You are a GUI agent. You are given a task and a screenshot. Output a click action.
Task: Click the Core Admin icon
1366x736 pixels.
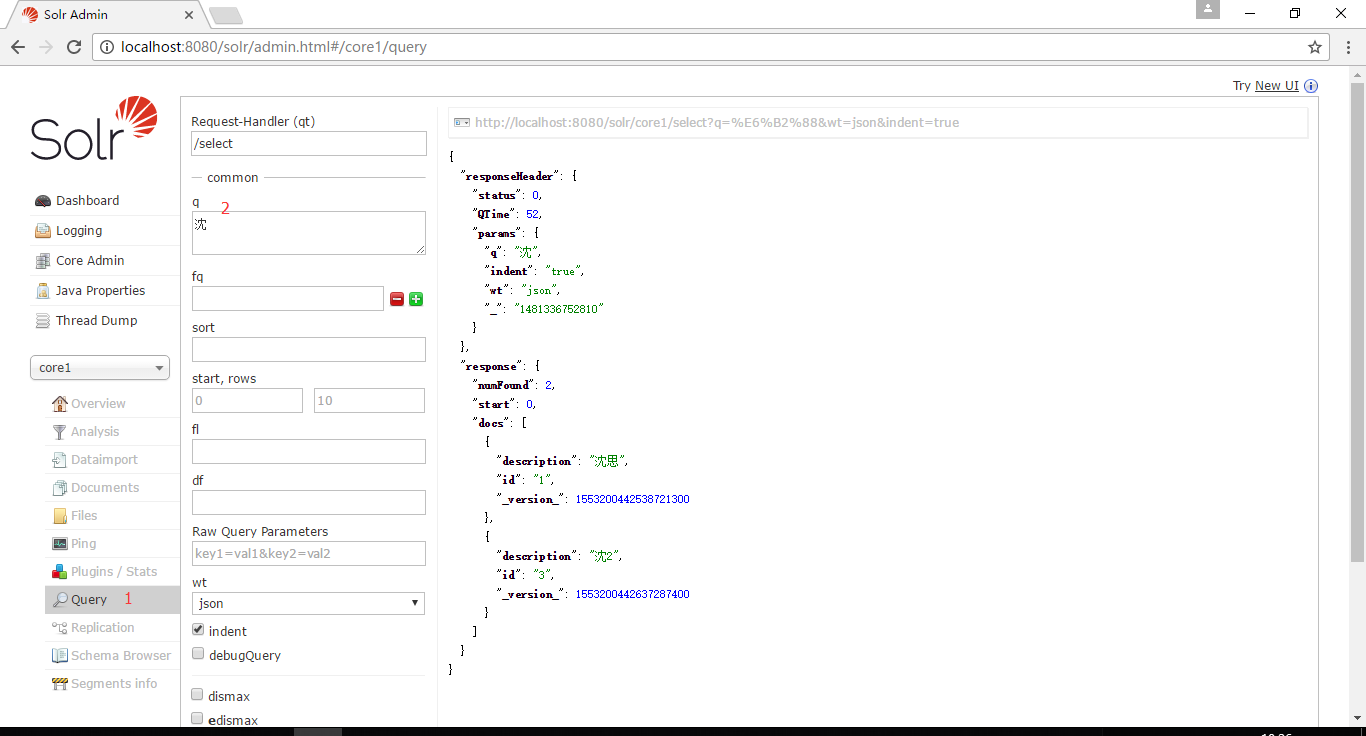(43, 261)
